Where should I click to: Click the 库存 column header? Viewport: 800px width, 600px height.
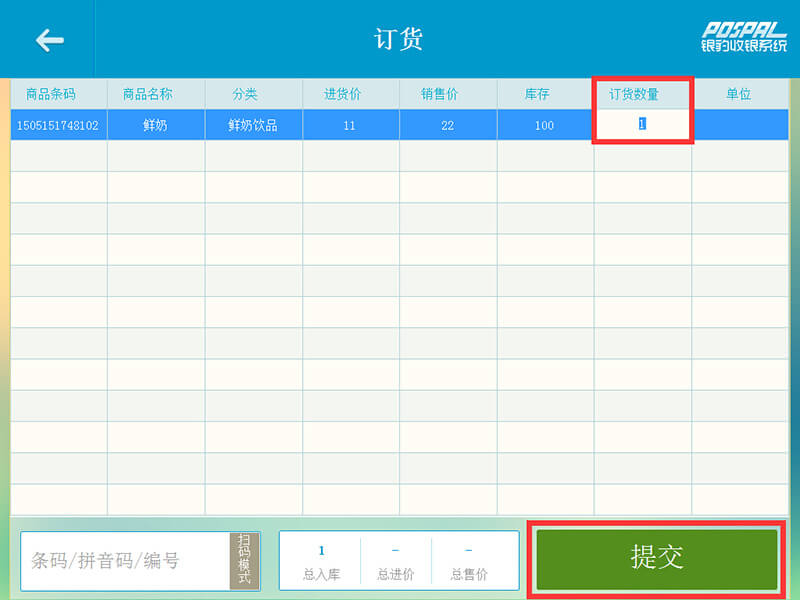[544, 94]
